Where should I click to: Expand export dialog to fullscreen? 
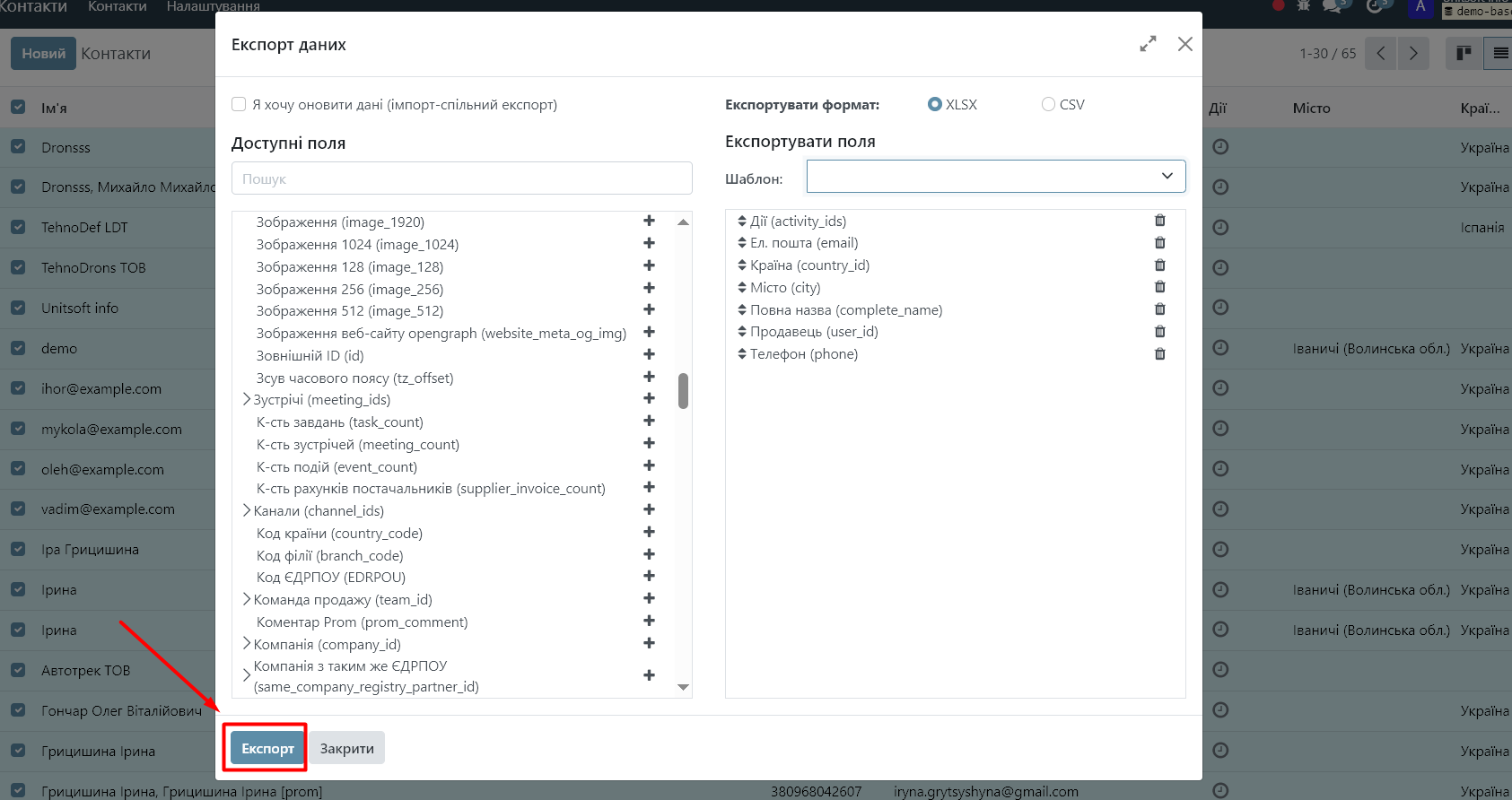(x=1148, y=44)
